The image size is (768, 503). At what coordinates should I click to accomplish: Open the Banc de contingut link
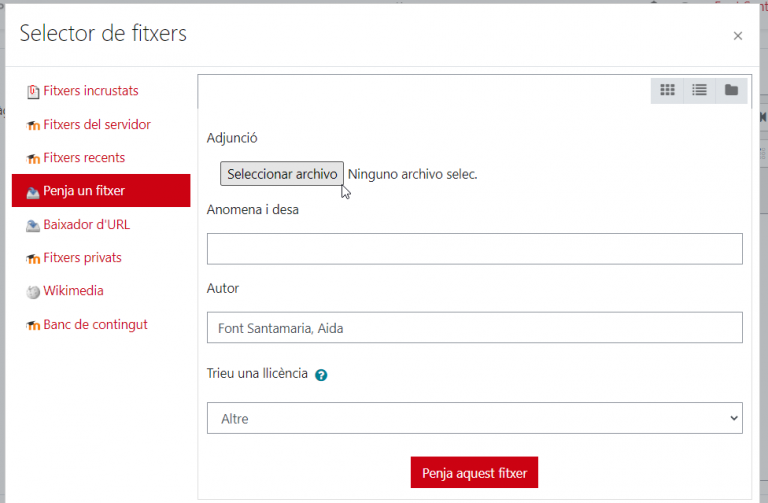(x=95, y=325)
